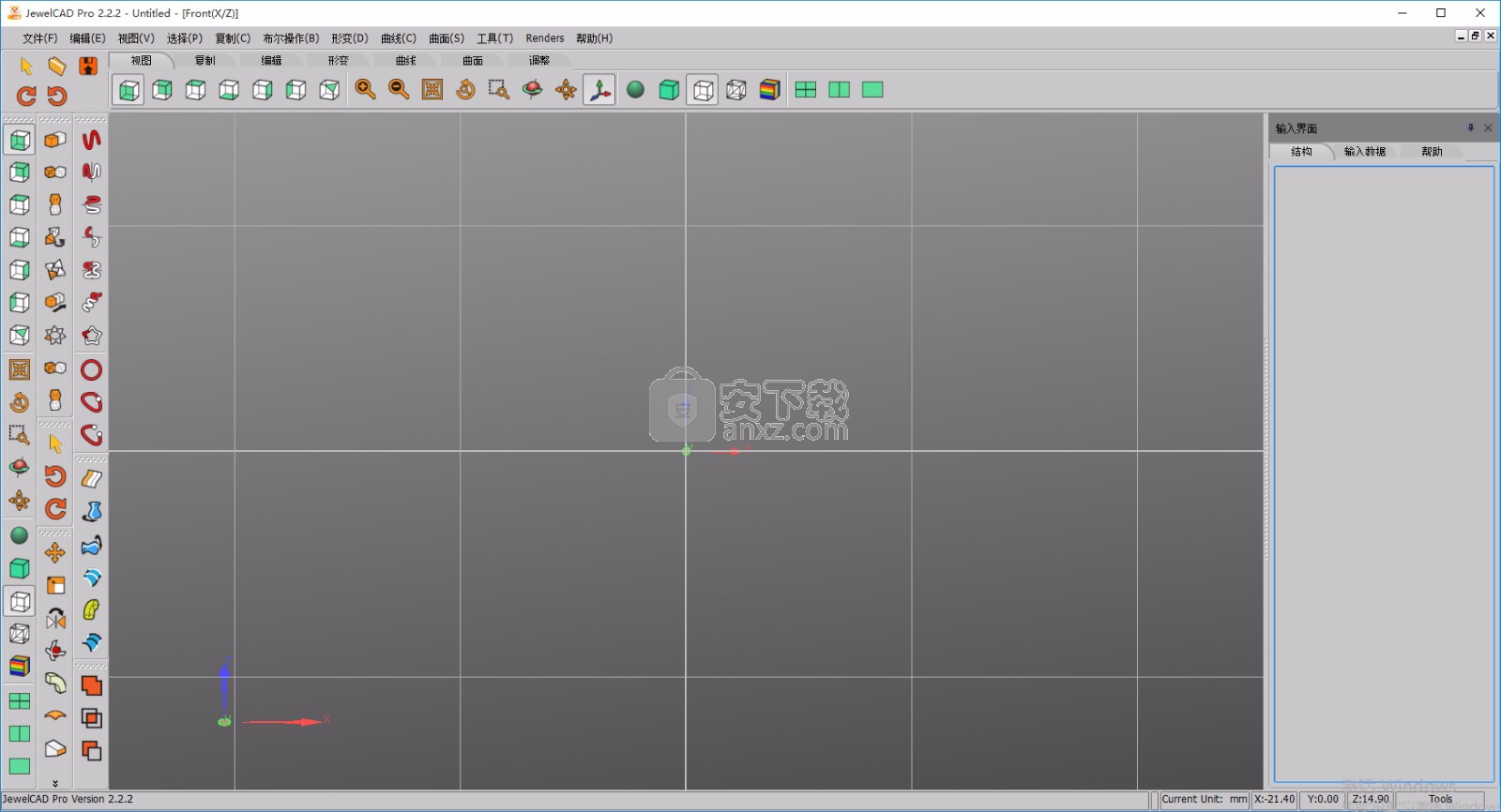Click the rainbow colored cube icon in the top toolbar
The image size is (1501, 812).
[770, 89]
